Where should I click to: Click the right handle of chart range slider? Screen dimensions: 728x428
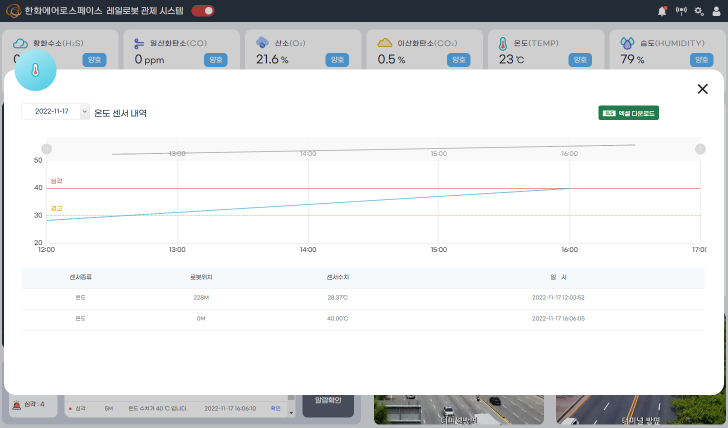[697, 149]
